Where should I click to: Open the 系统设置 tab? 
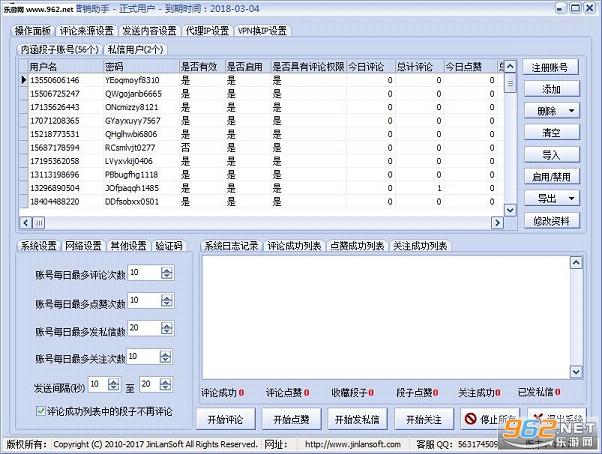point(38,246)
